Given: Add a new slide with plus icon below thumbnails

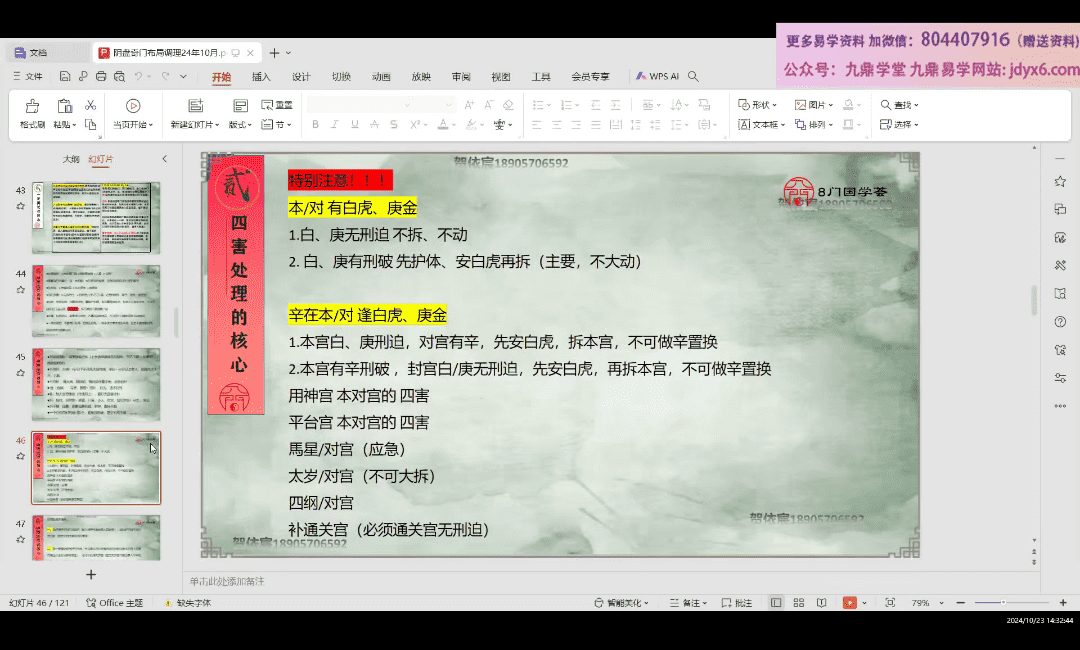Looking at the screenshot, I should coord(91,574).
